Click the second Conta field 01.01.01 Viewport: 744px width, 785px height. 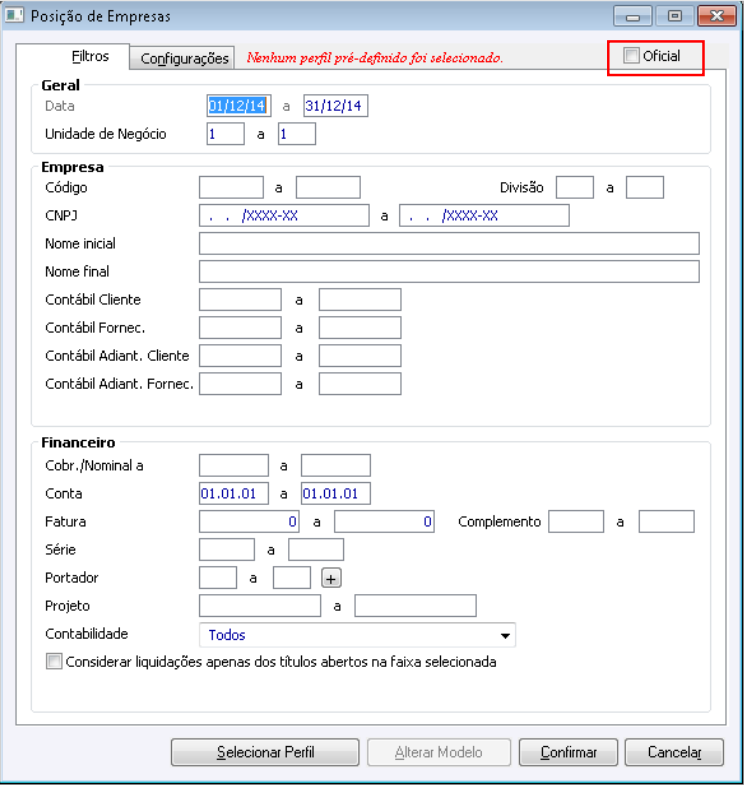click(336, 494)
